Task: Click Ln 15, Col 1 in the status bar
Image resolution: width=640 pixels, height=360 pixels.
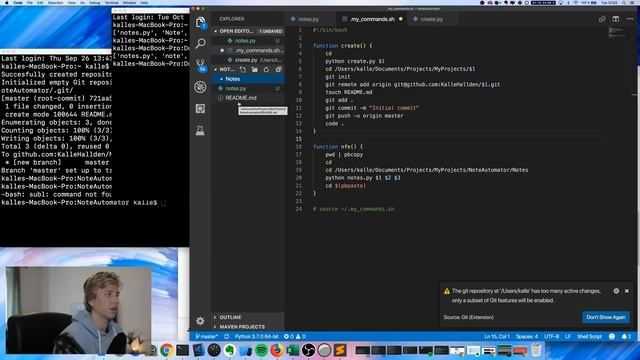Action: (x=497, y=336)
